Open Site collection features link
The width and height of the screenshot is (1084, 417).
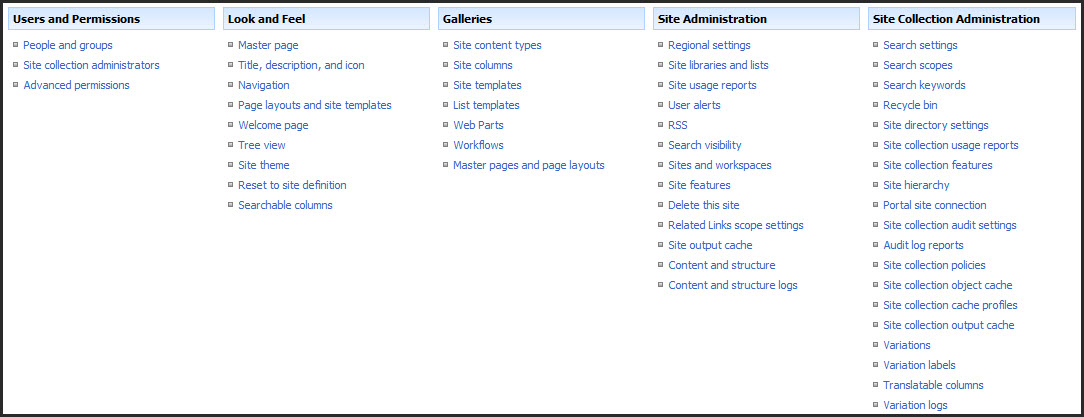click(938, 165)
